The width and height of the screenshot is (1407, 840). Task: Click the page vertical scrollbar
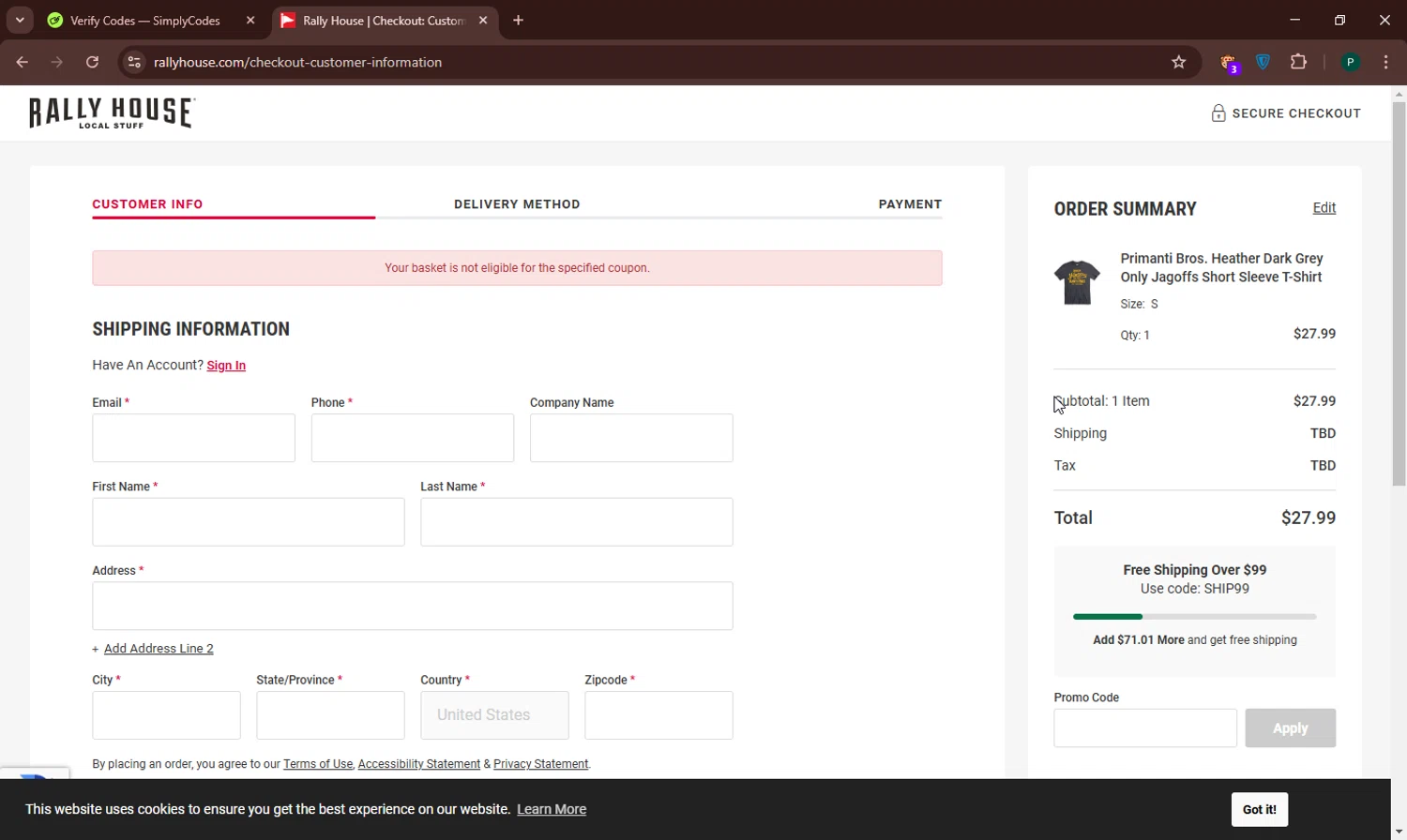[x=1399, y=292]
